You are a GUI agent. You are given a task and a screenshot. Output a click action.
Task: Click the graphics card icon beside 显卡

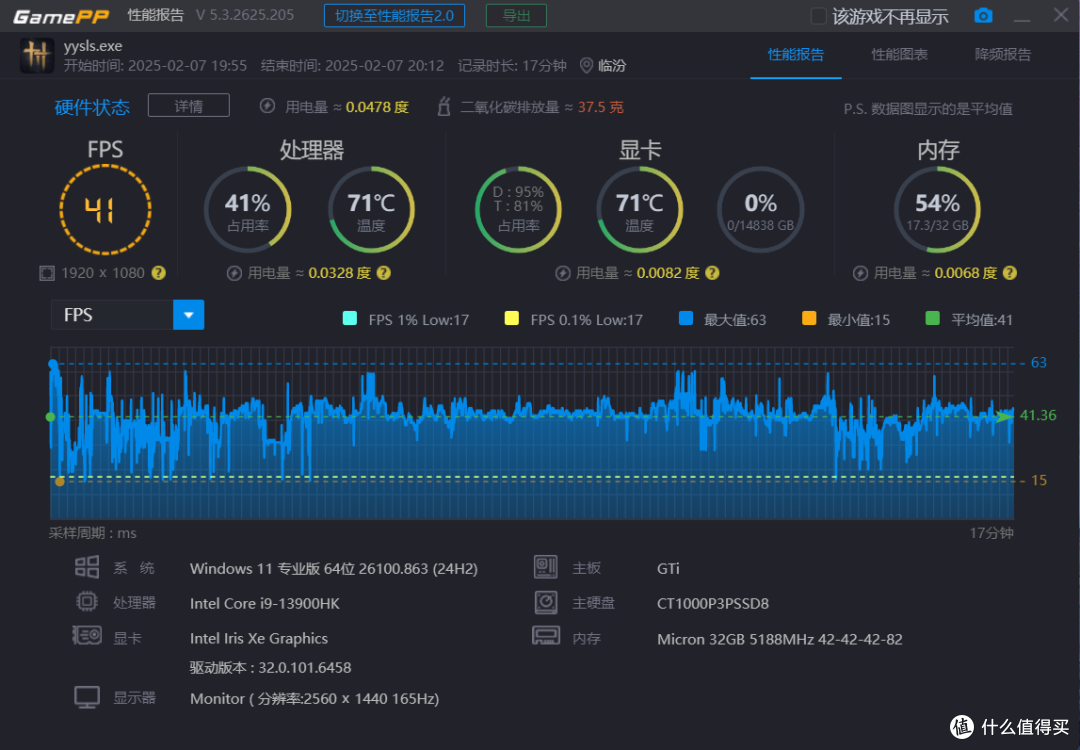tap(87, 636)
